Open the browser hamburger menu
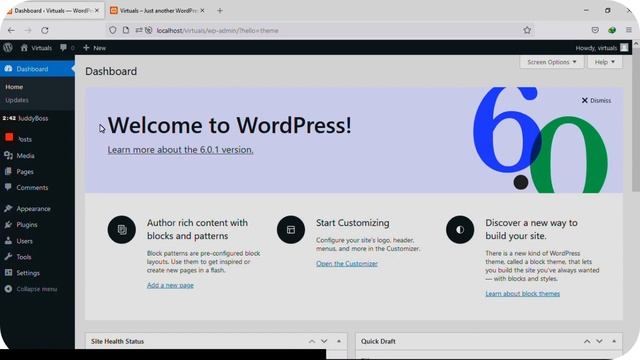Screen dimensions: 640x360 (x=629, y=30)
